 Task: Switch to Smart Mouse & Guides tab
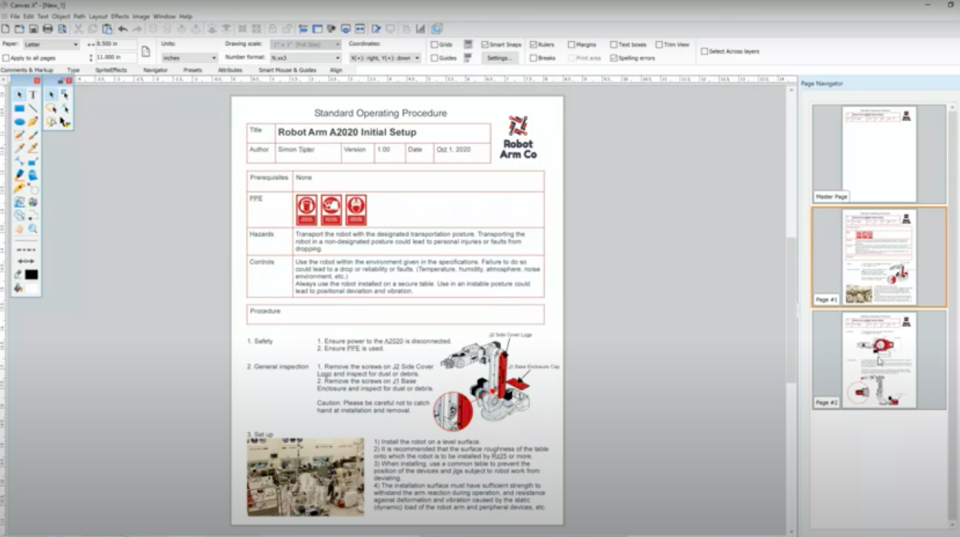[287, 70]
